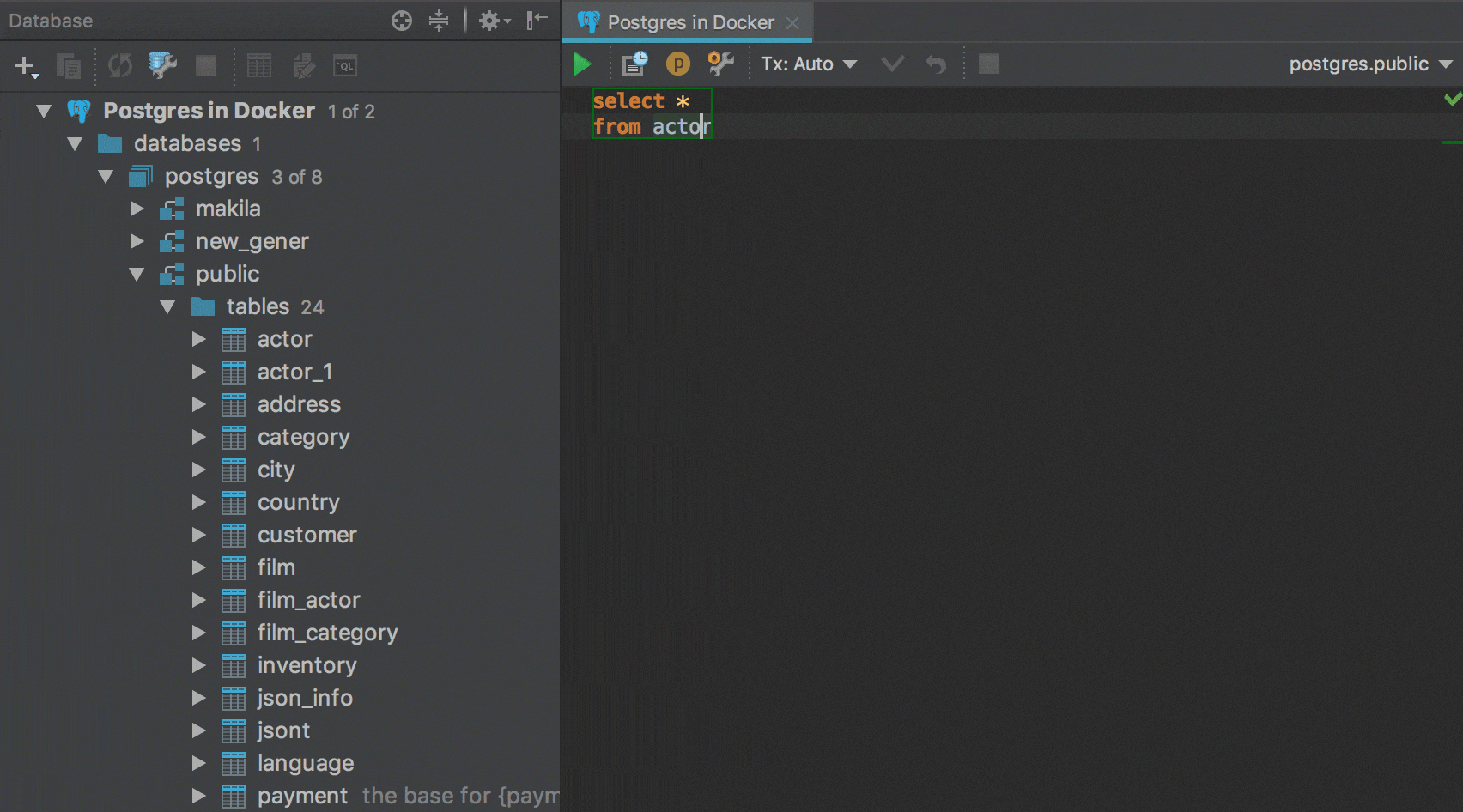Run the query with the green play icon
The width and height of the screenshot is (1463, 812).
pos(583,64)
